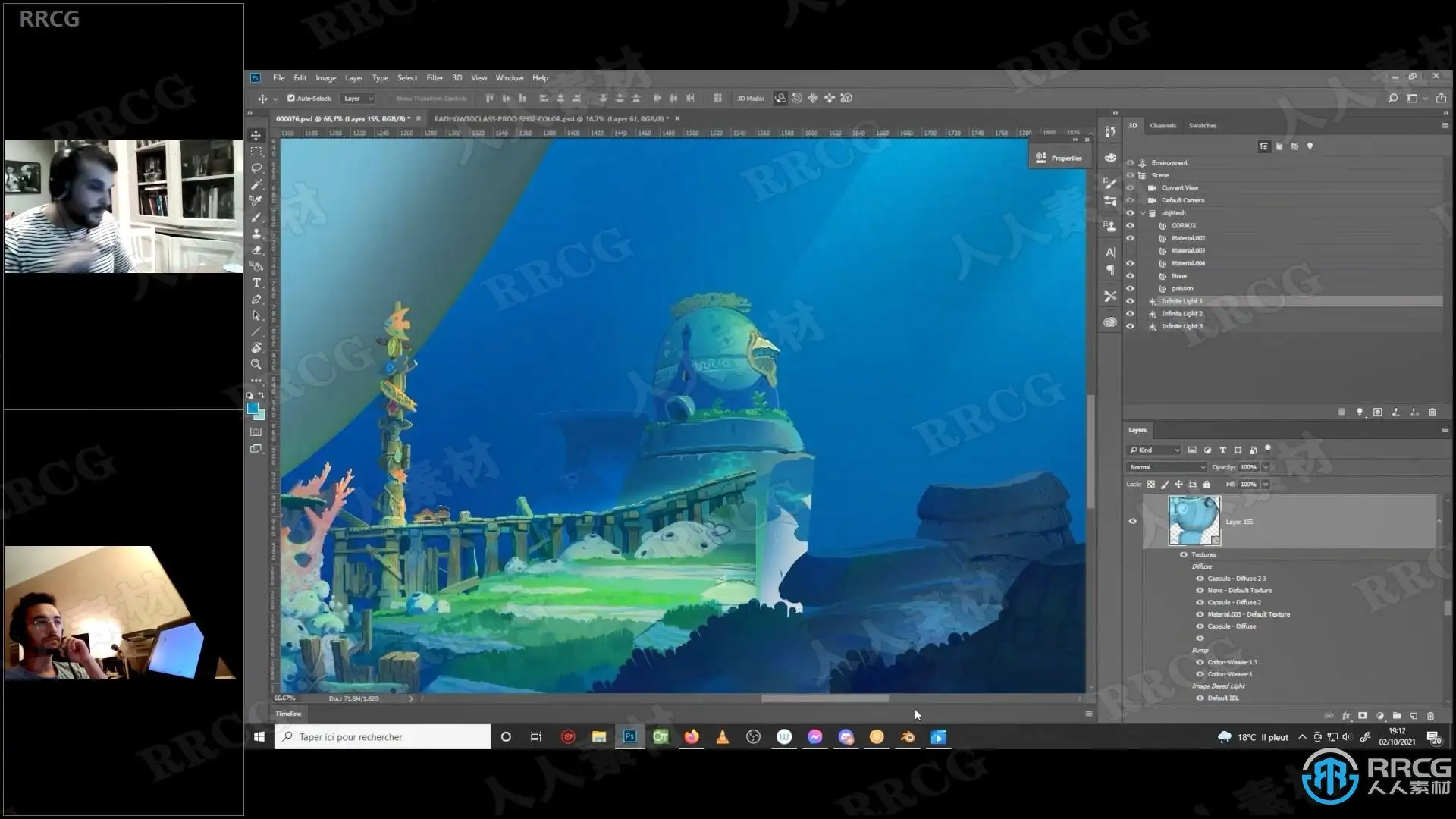The image size is (1456, 819).
Task: Open the blending mode Normal dropdown
Action: point(1166,467)
